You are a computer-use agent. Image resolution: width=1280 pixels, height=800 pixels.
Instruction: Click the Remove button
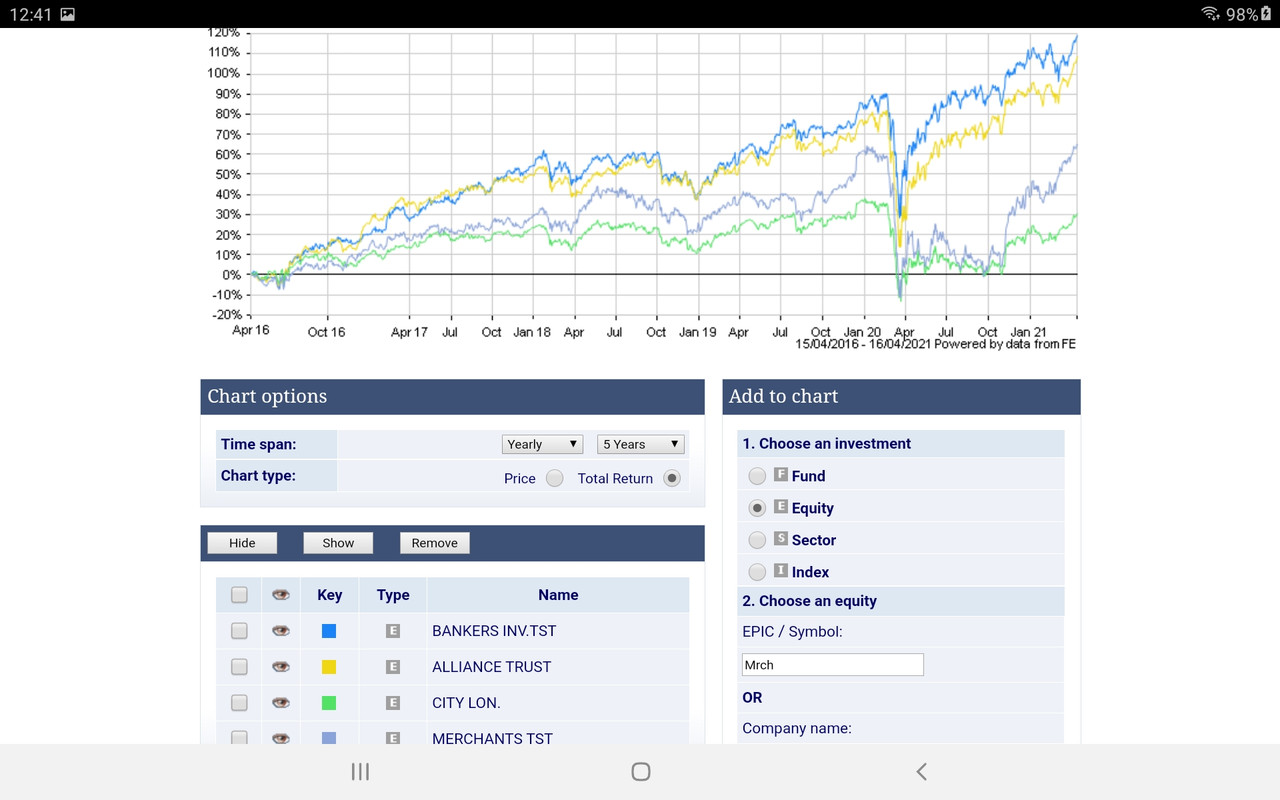[x=434, y=543]
